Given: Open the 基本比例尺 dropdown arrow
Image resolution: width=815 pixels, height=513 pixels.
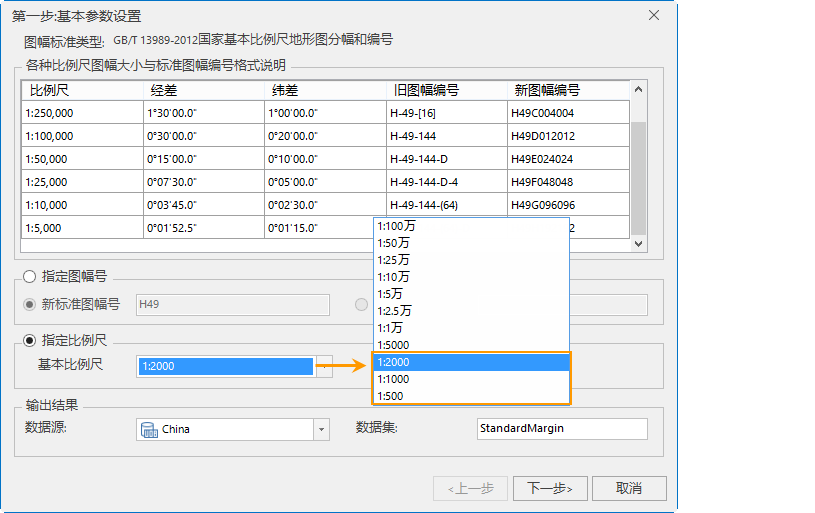Looking at the screenshot, I should [x=323, y=366].
